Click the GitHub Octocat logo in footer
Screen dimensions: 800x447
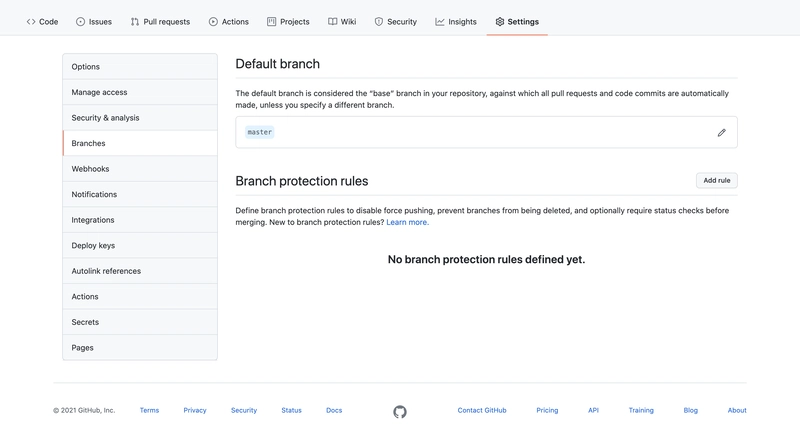400,412
